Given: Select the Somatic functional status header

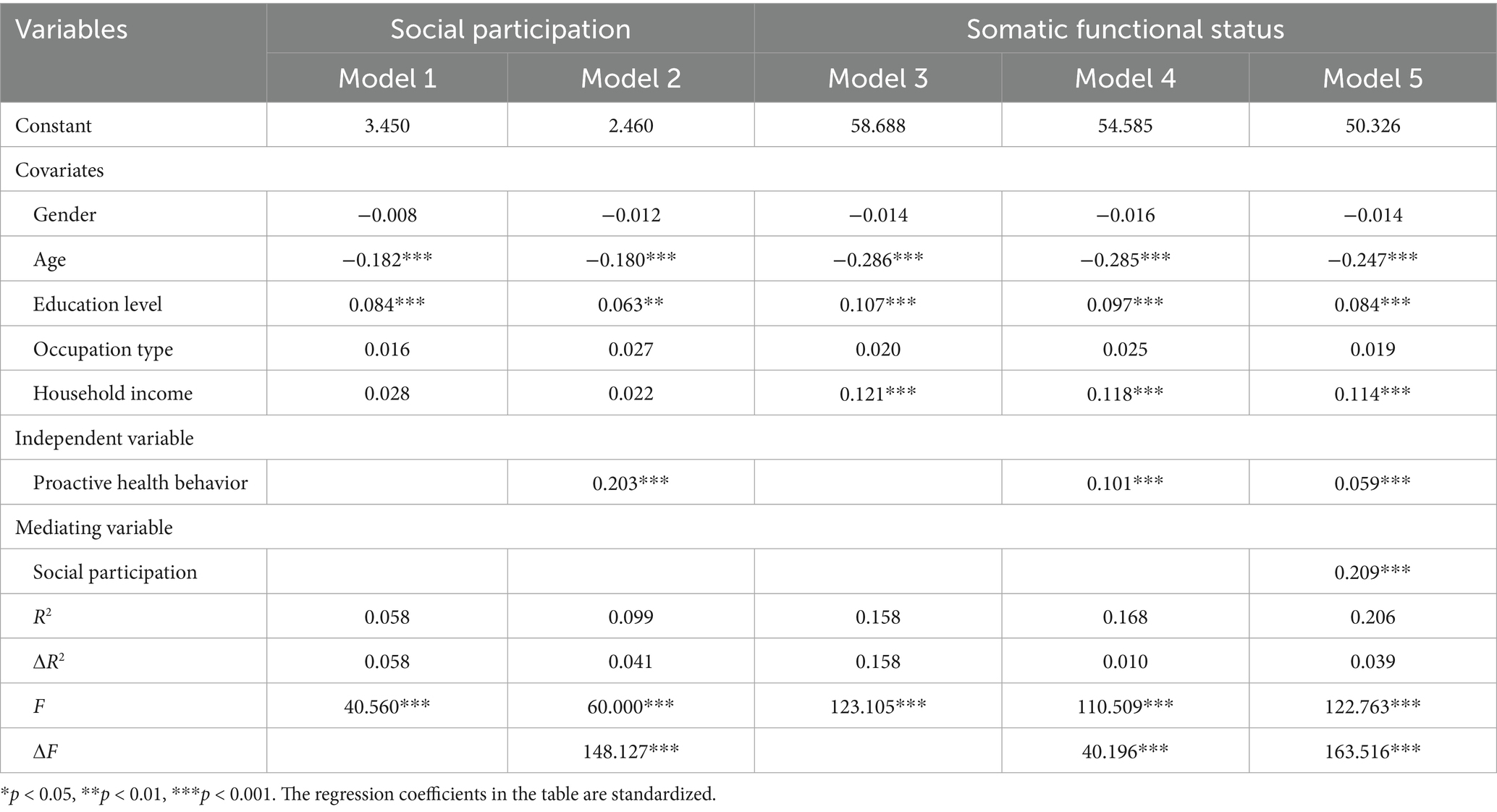Looking at the screenshot, I should tap(1125, 29).
